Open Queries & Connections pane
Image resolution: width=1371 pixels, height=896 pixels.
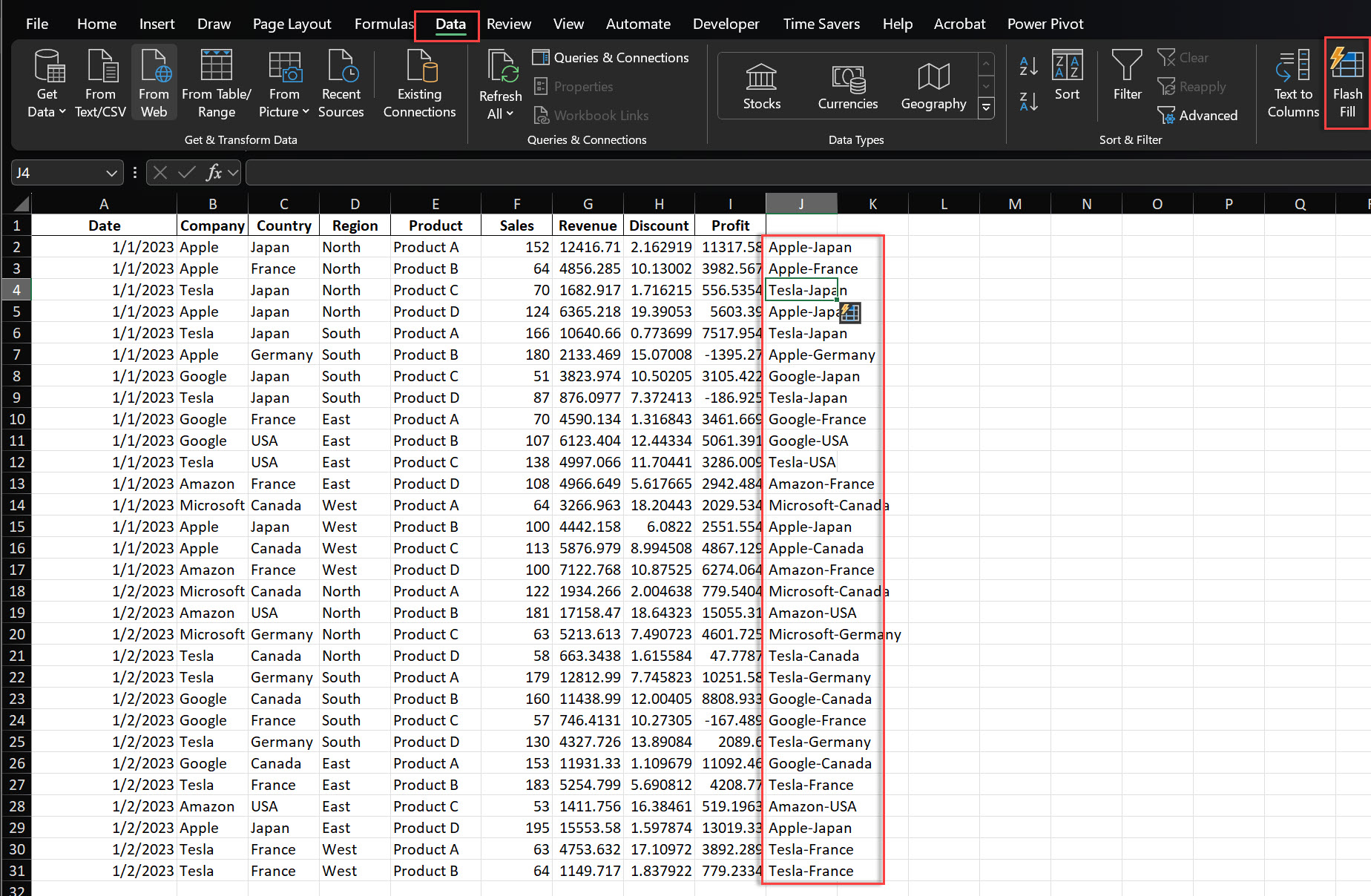coord(611,57)
